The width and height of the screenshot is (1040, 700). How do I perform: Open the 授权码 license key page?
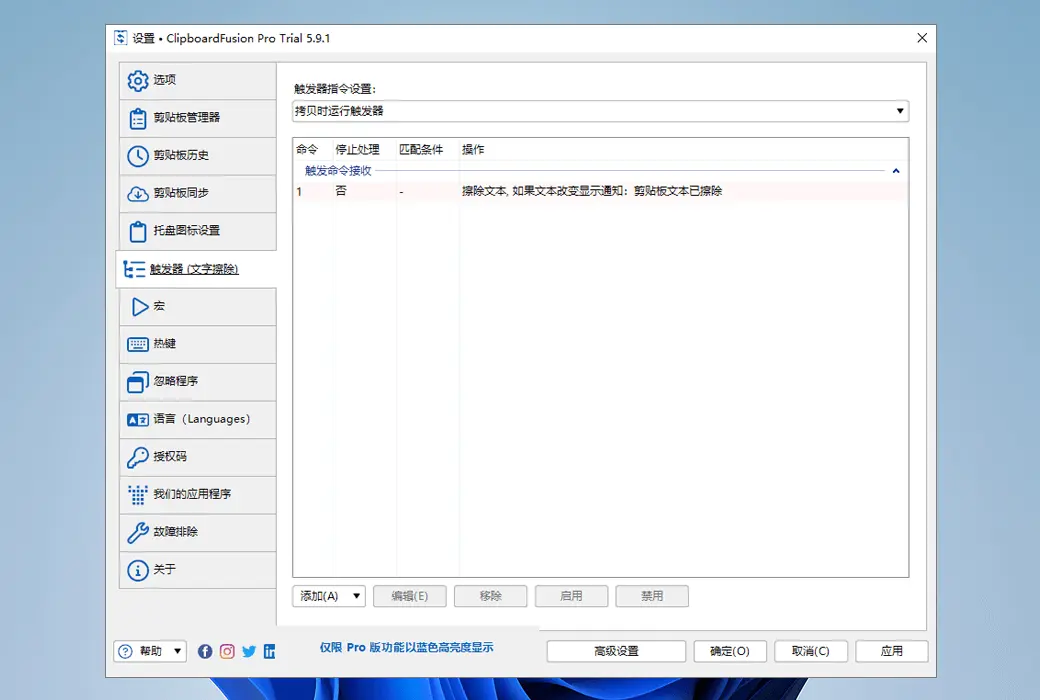(x=165, y=457)
